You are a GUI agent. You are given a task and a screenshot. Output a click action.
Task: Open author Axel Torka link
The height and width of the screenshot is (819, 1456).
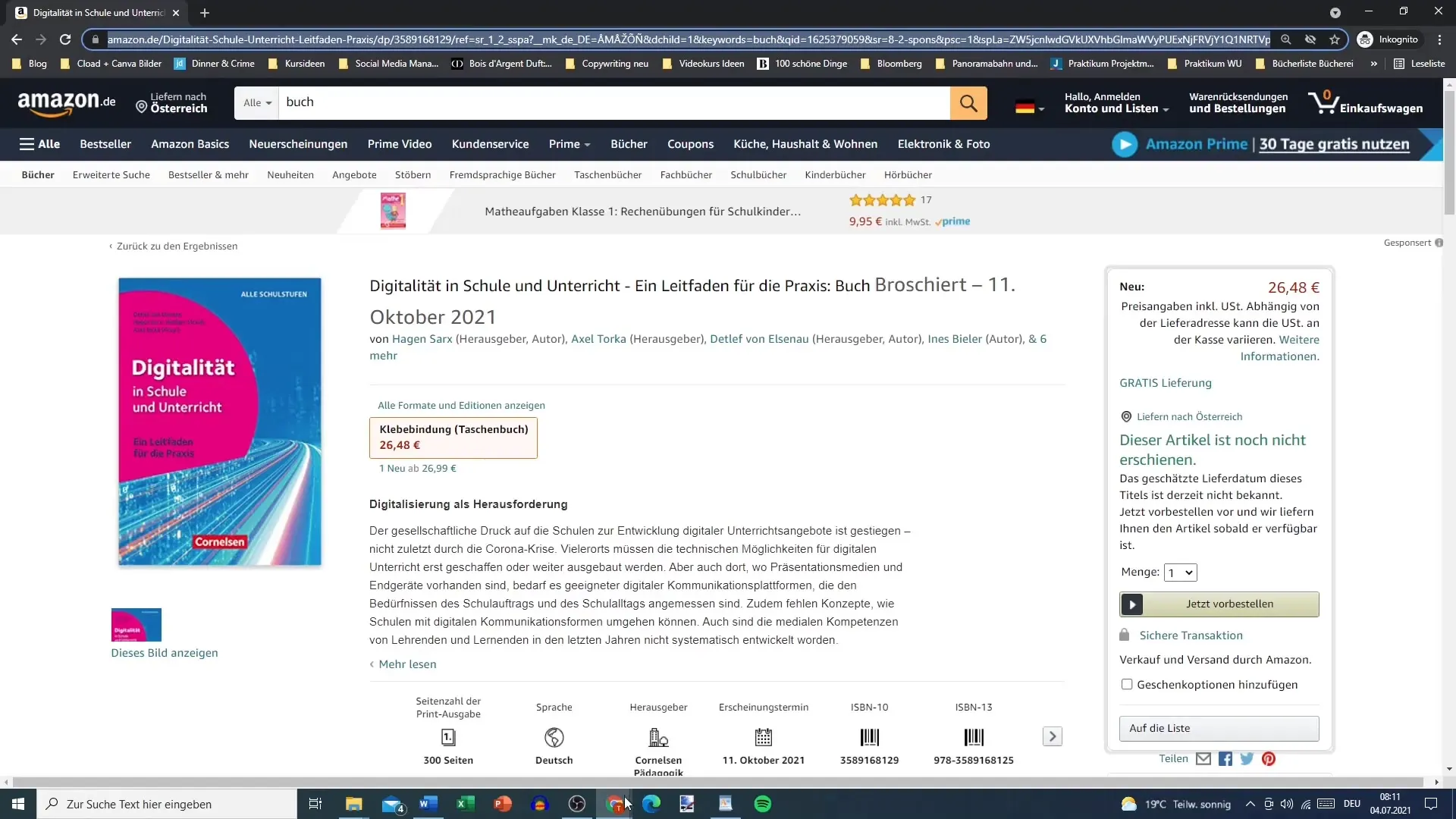point(598,339)
